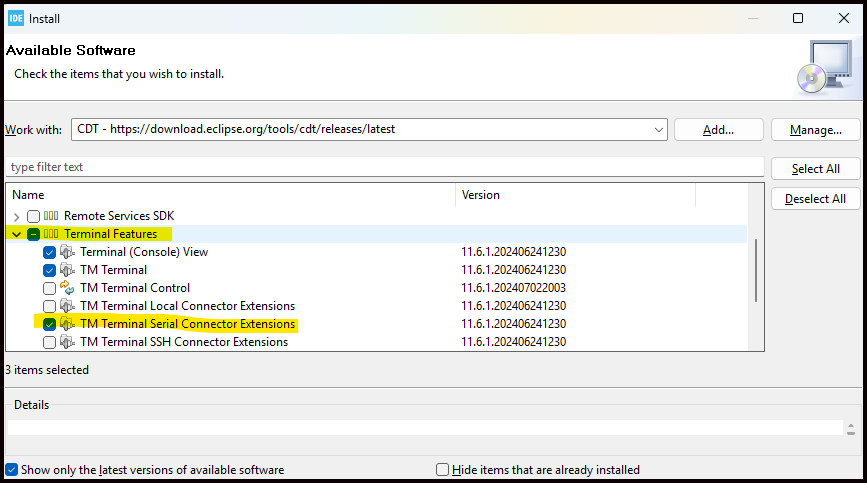Check the Remote Services SDK checkbox
The width and height of the screenshot is (867, 483).
coord(33,216)
